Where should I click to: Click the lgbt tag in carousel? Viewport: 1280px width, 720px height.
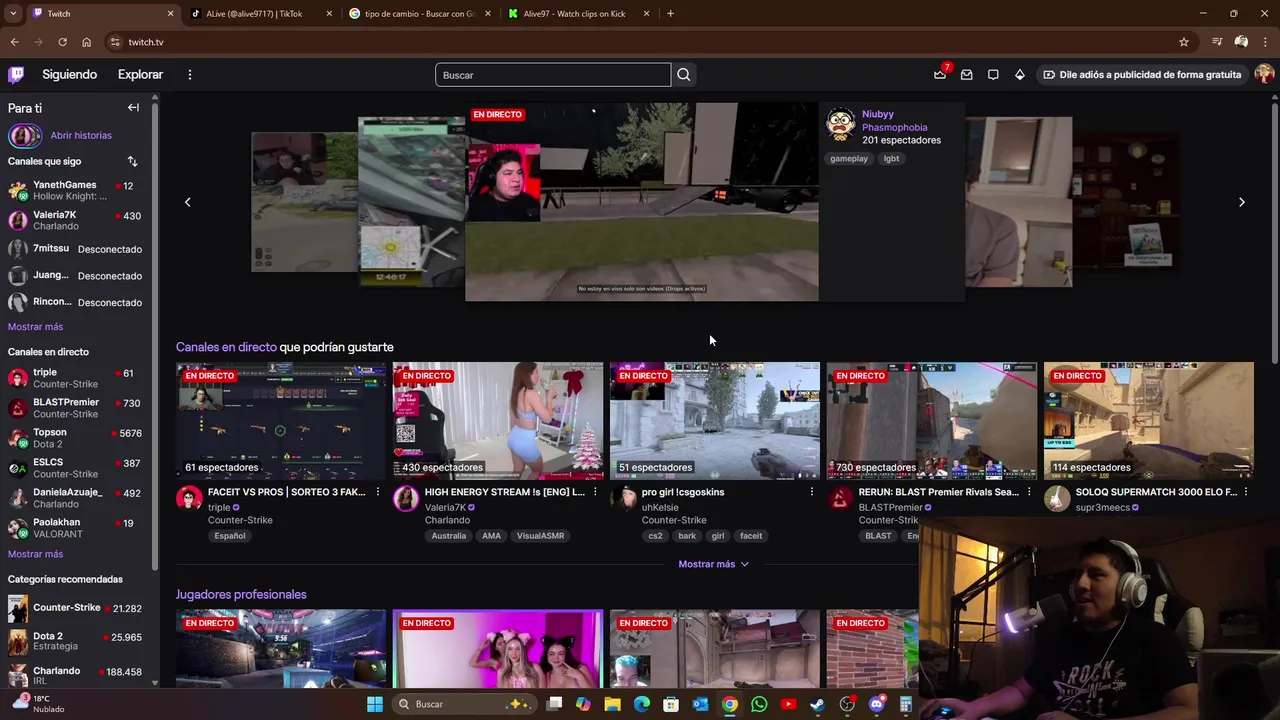pyautogui.click(x=891, y=158)
